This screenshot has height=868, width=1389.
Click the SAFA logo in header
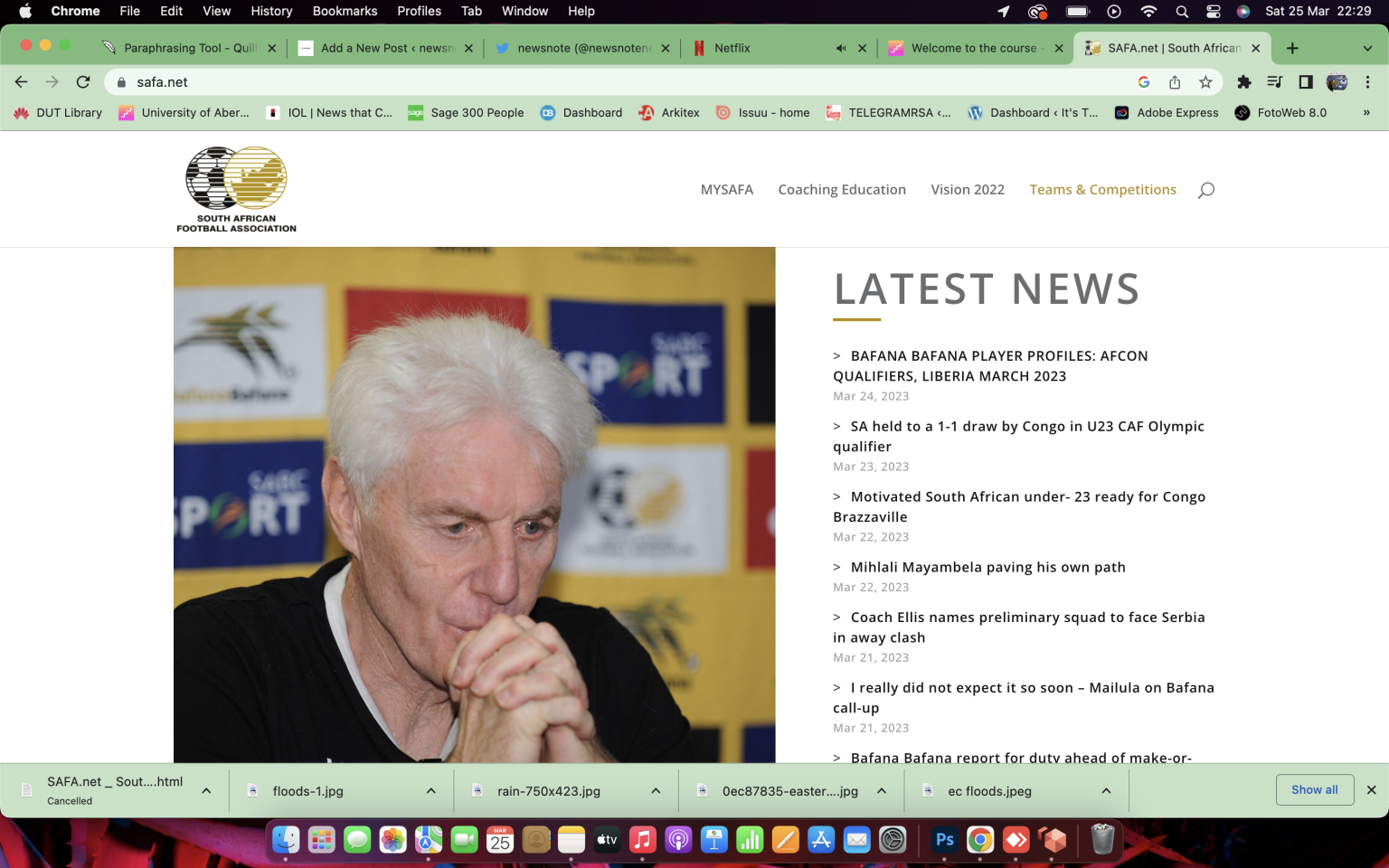pos(236,189)
